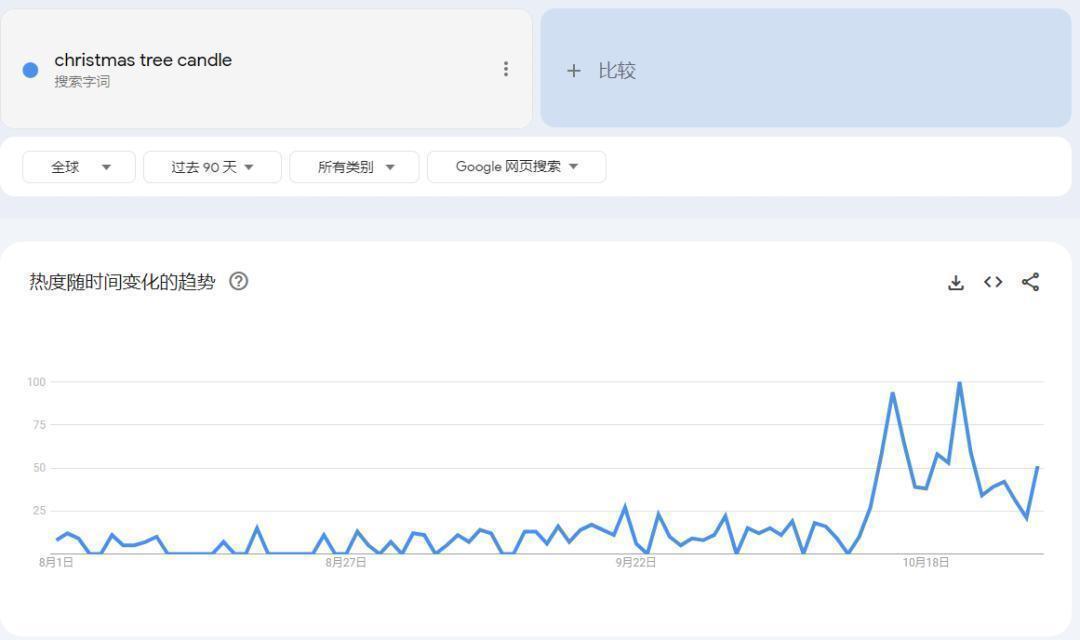This screenshot has height=640, width=1080.
Task: Click the 100 value on the y-axis
Action: [x=37, y=382]
